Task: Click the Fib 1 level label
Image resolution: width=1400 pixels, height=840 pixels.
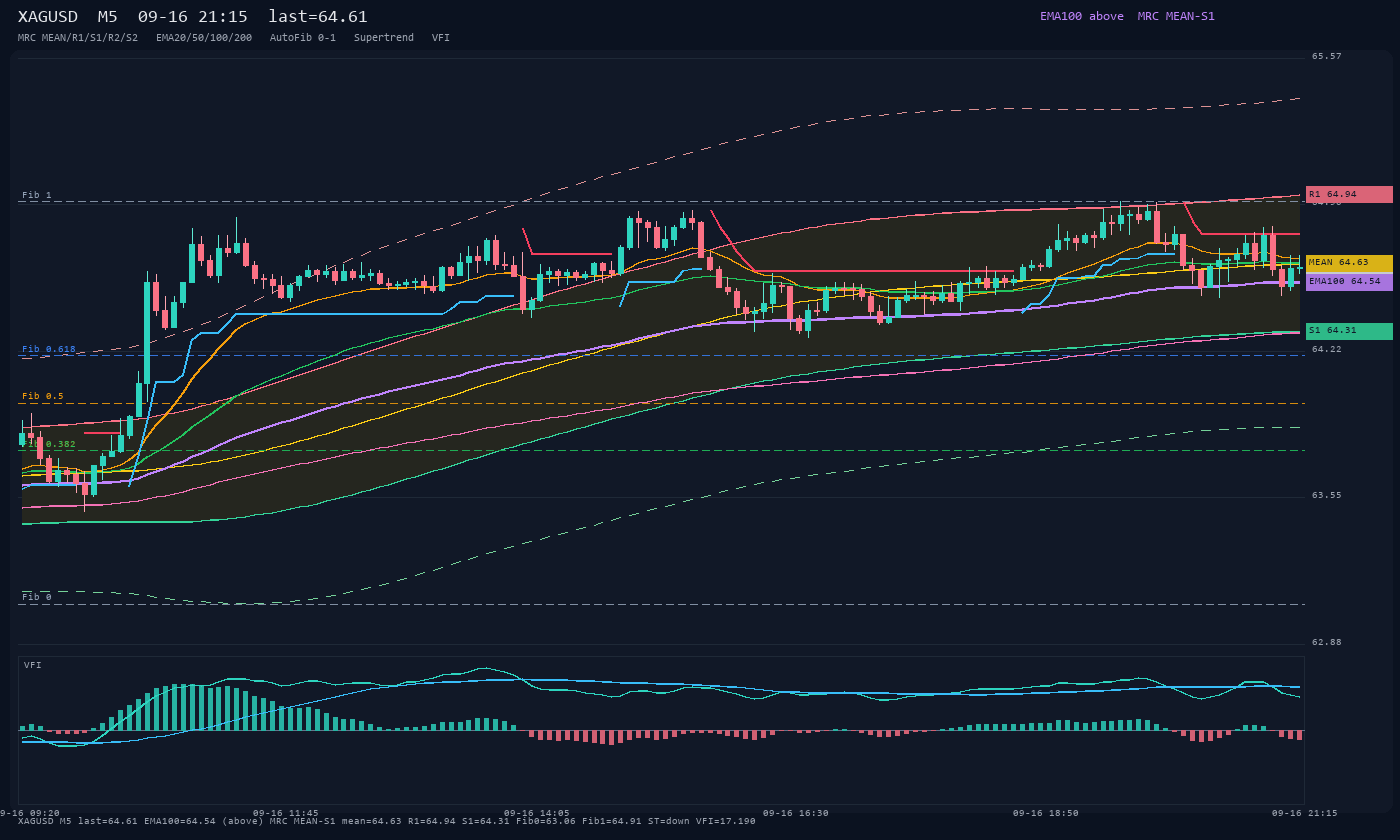Action: click(x=37, y=195)
